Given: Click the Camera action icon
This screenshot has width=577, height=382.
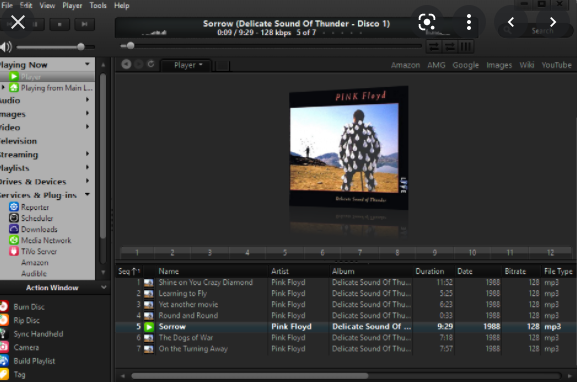Looking at the screenshot, I should pos(4,347).
